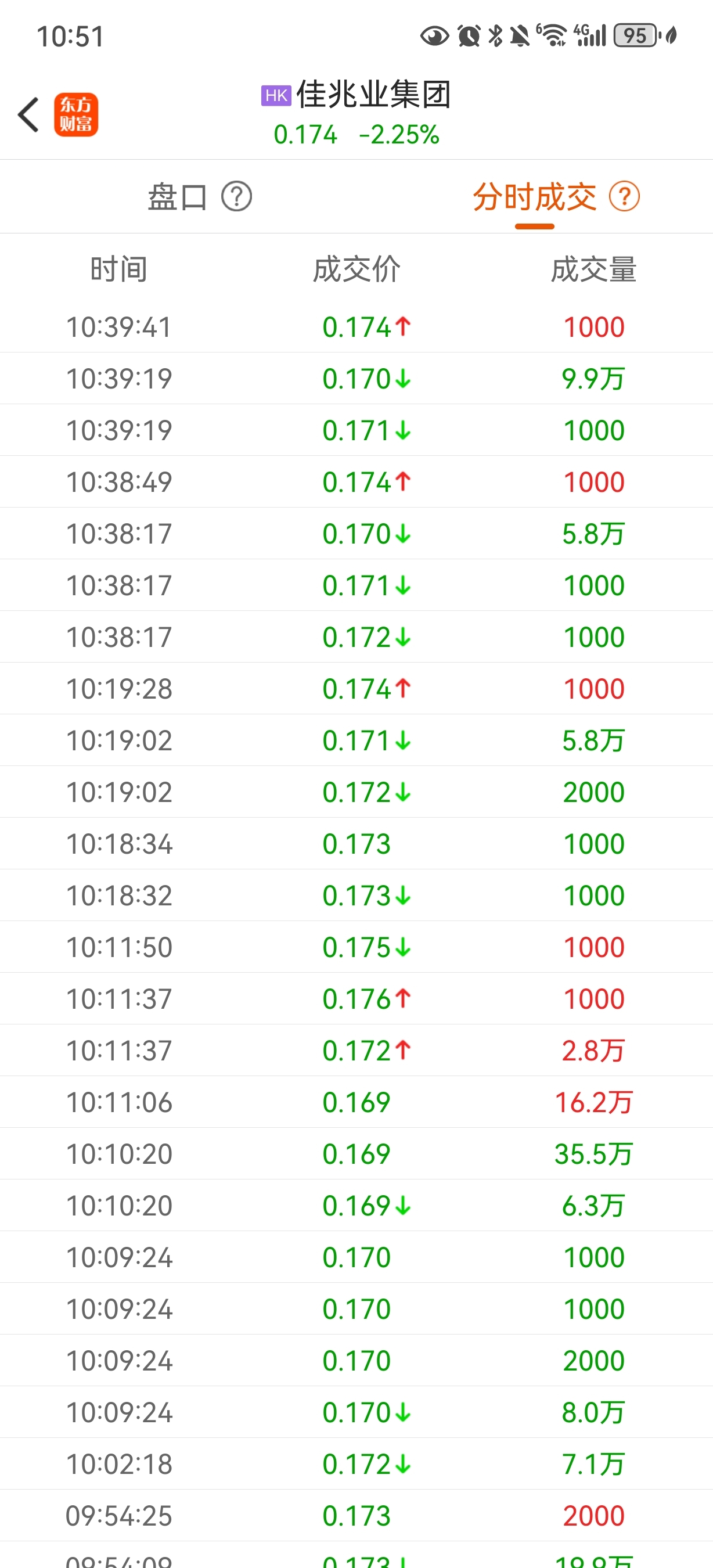Tap the HK market badge icon
The image size is (713, 1568).
(276, 96)
